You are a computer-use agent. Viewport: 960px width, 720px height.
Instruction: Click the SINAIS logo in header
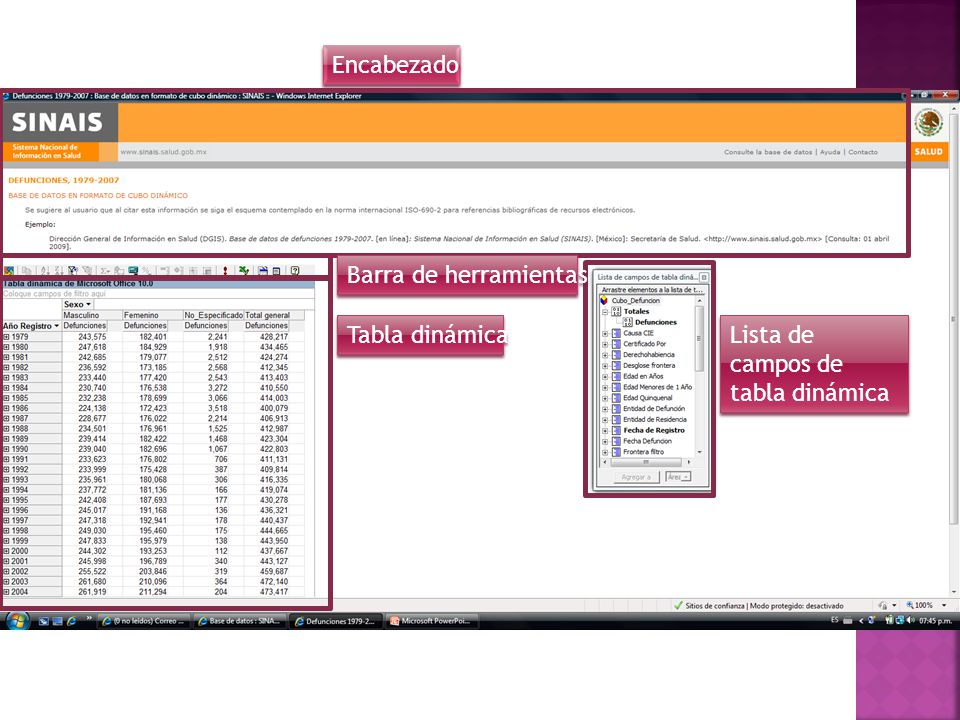click(58, 122)
